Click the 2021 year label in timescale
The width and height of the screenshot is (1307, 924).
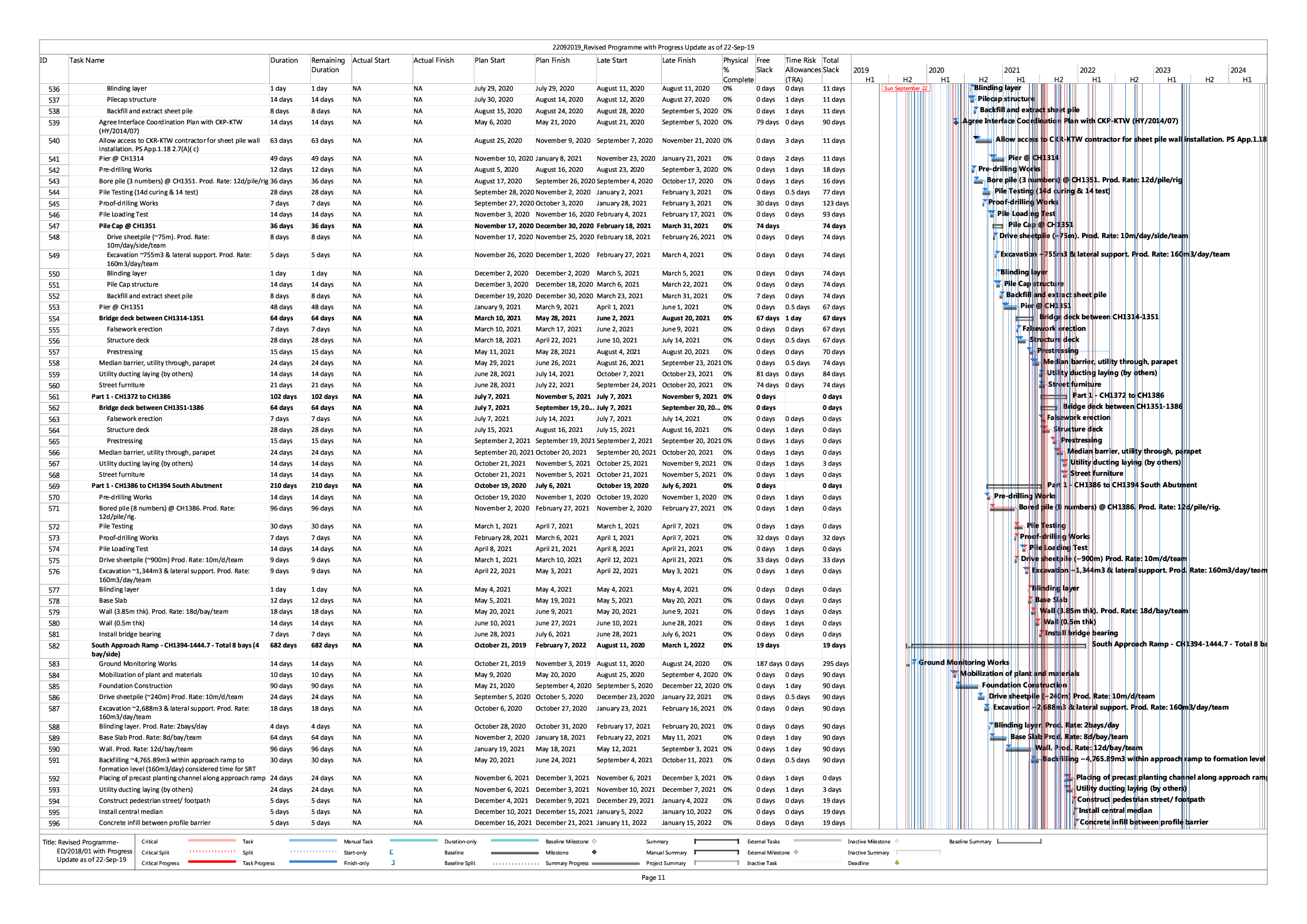tap(1011, 71)
